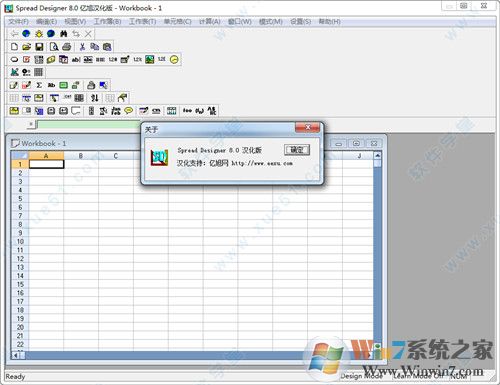Click the red pencil icon
The height and width of the screenshot is (385, 500).
[26, 85]
